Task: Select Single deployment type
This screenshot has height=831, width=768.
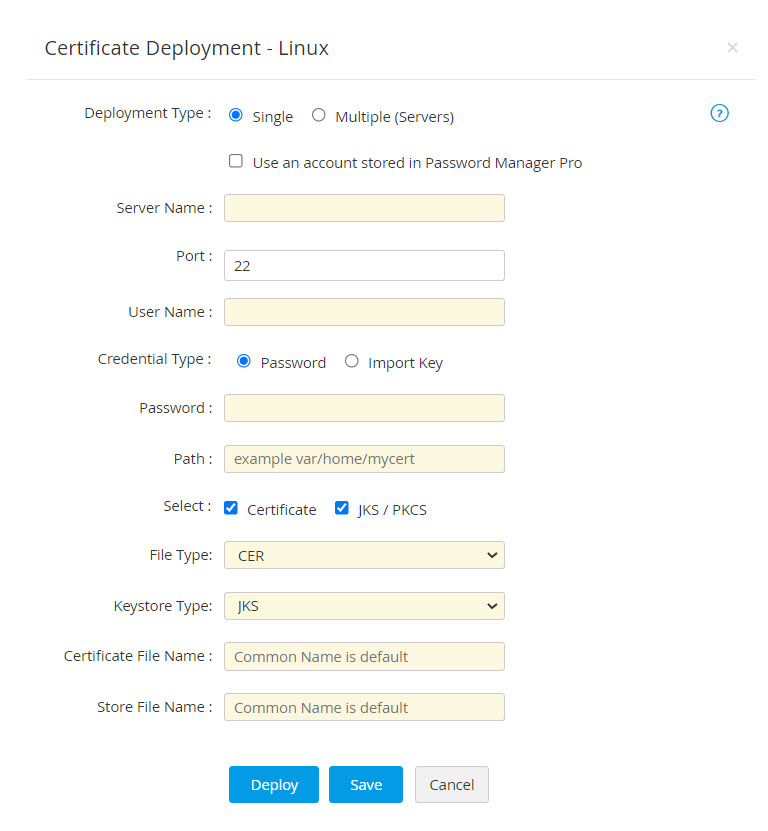Action: point(236,115)
